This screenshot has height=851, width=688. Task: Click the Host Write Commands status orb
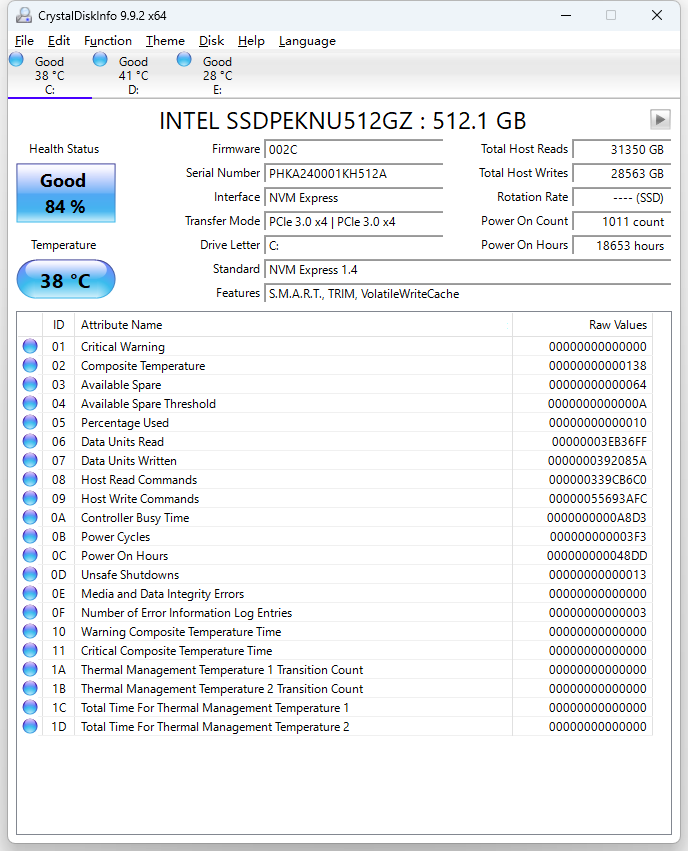tap(30, 498)
